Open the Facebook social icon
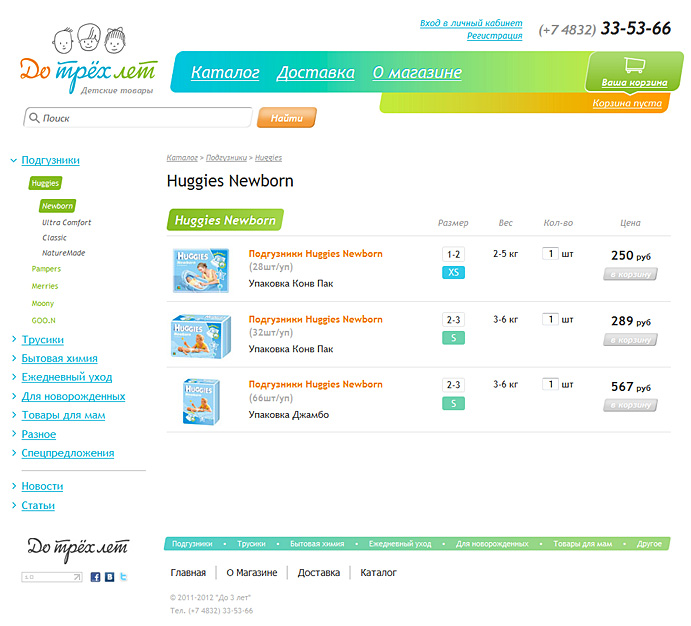Viewport: 691px width, 626px height. [x=95, y=577]
